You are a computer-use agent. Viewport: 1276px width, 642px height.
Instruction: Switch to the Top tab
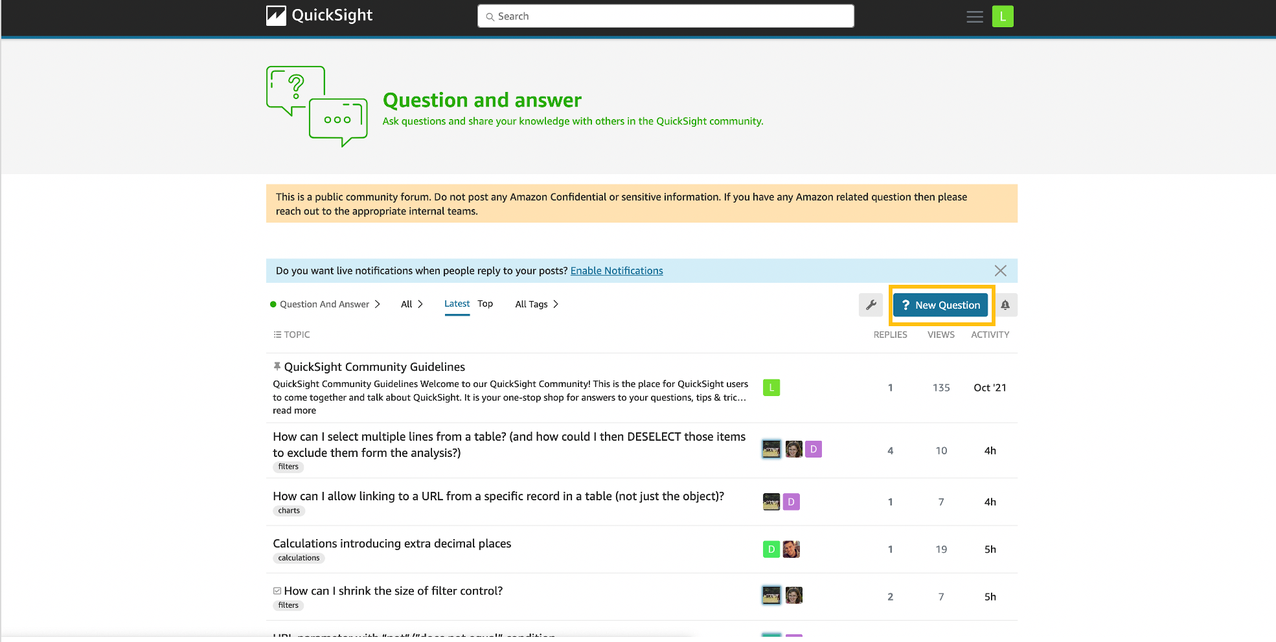(485, 304)
